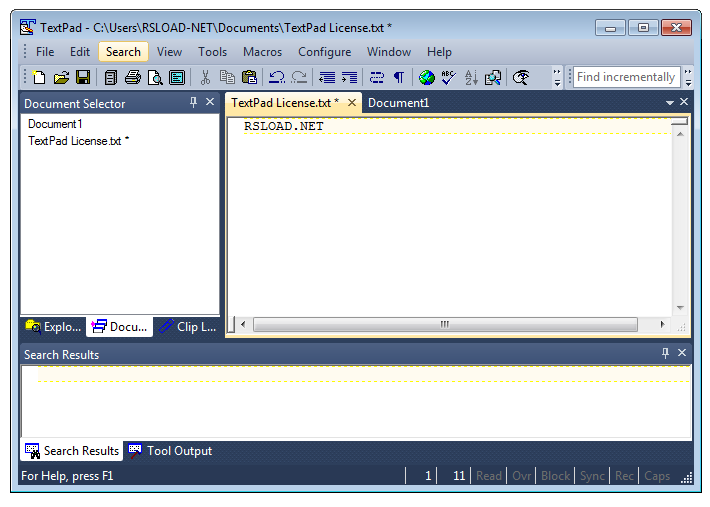Open Find in Files from the toolbar
Viewport: 710px width, 507px height.
[x=493, y=77]
